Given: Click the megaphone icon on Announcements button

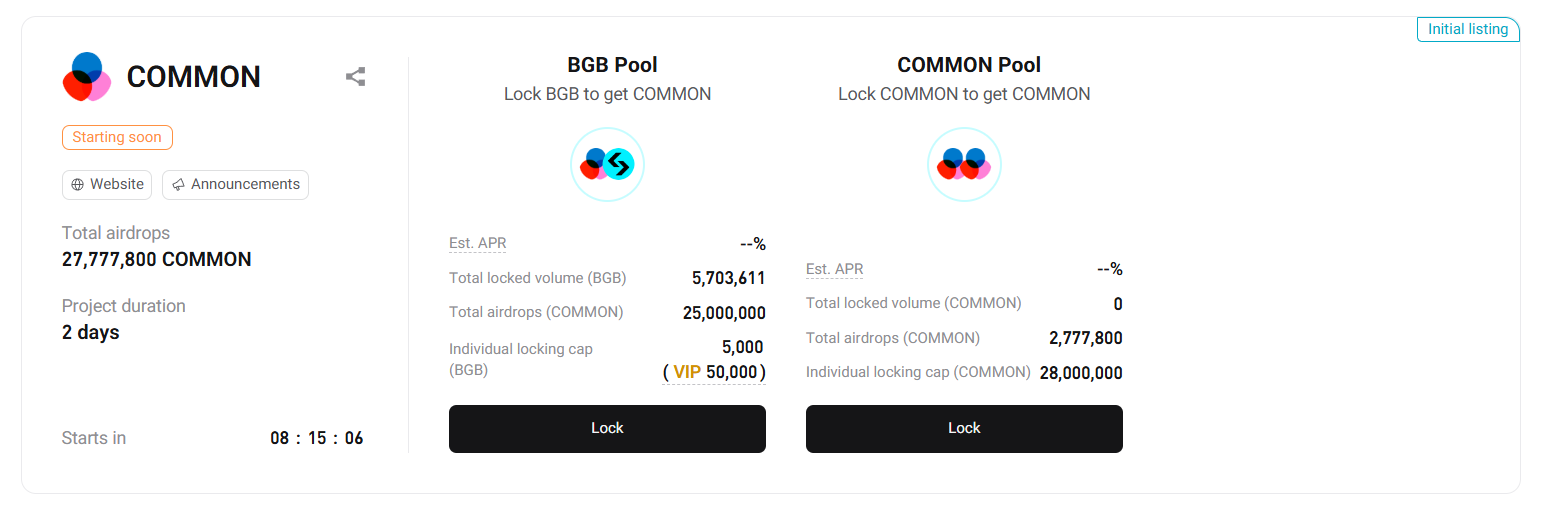Looking at the screenshot, I should pyautogui.click(x=178, y=185).
